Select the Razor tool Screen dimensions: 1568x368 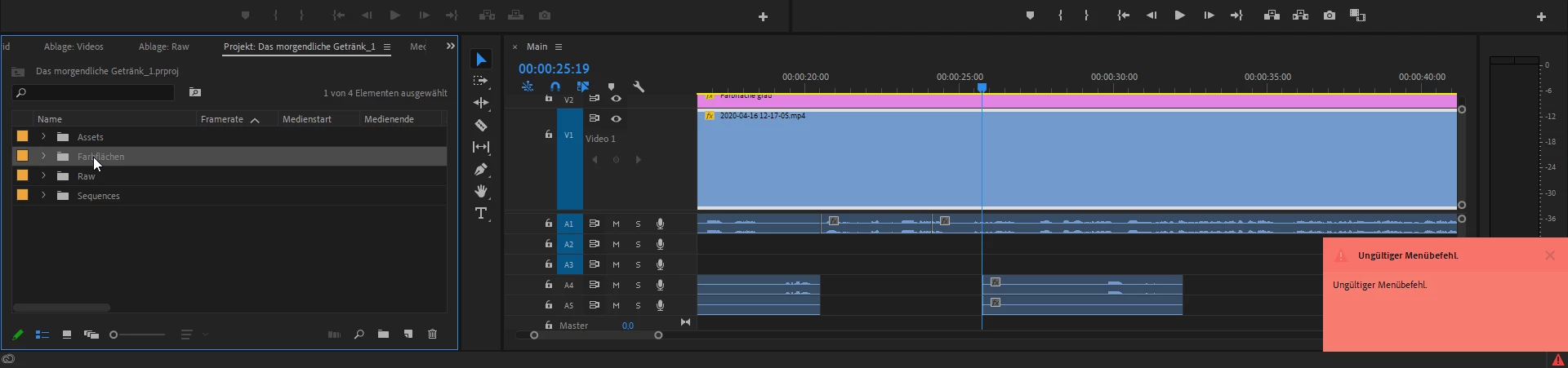(x=481, y=125)
